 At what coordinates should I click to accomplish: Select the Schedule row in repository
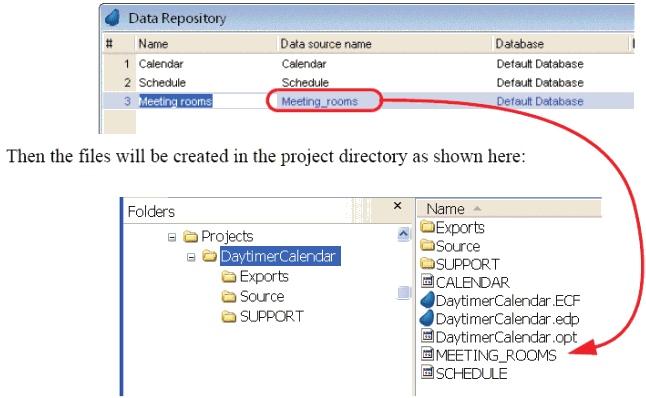click(368, 83)
